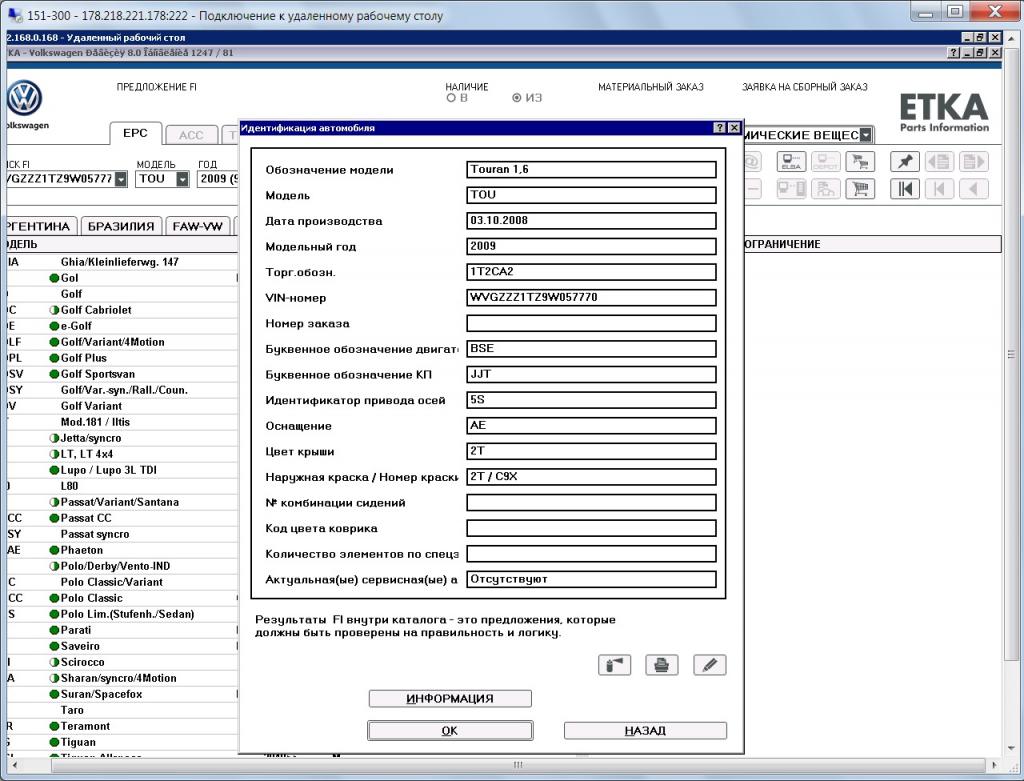This screenshot has height=781, width=1024.
Task: Click the engine code field showing BSE
Action: [591, 349]
